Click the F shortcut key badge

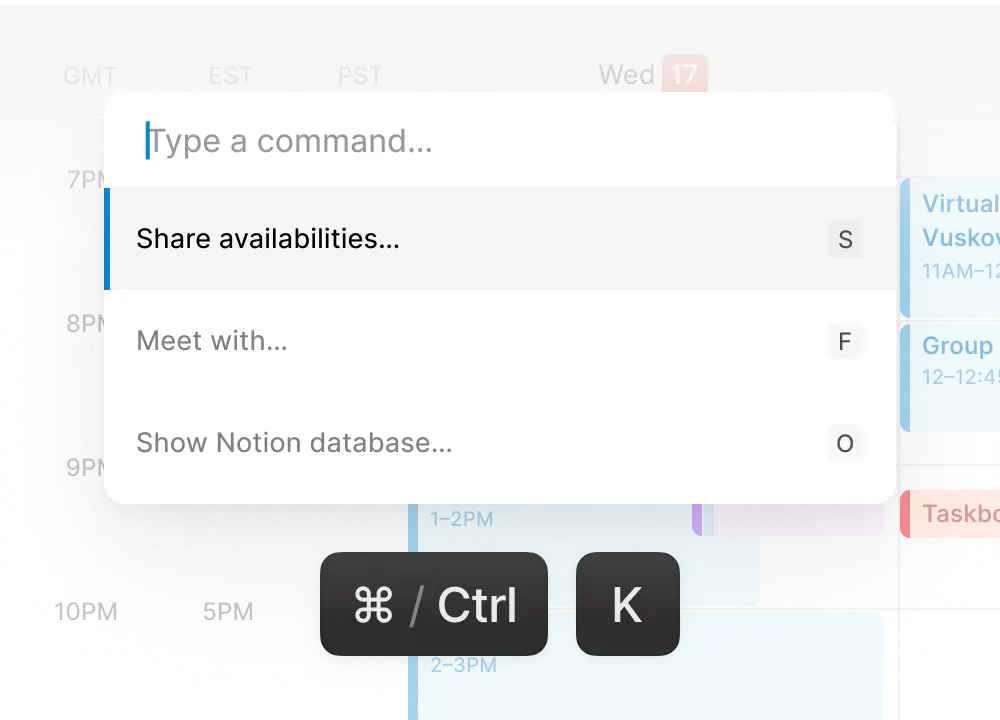click(x=845, y=341)
